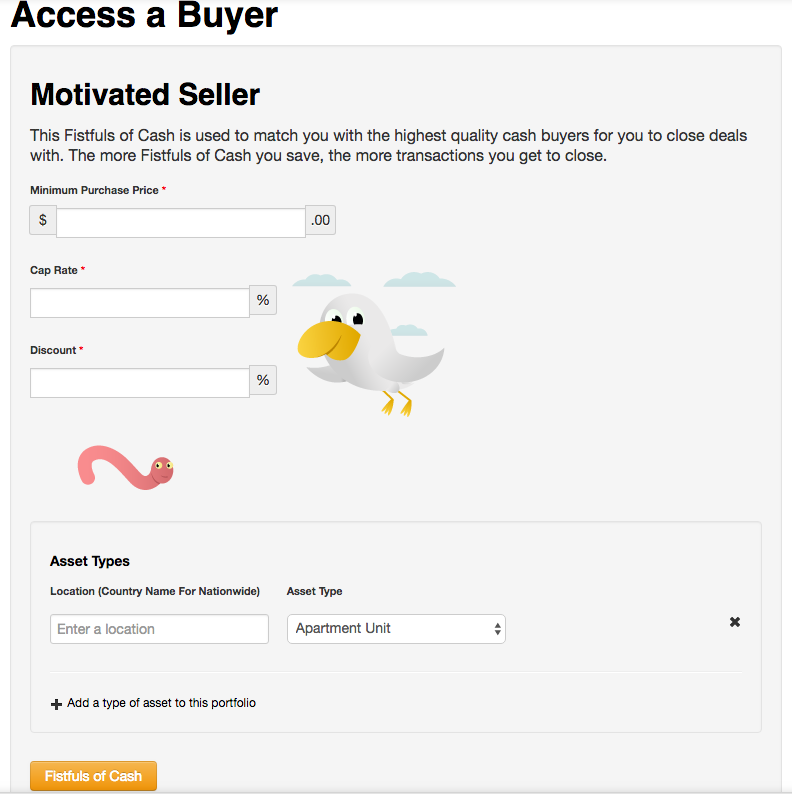Click the Motivated Seller heading
The image size is (792, 794).
point(145,95)
